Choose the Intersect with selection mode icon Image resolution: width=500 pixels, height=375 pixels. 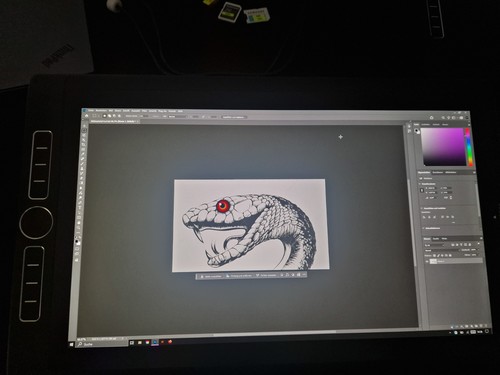coord(119,116)
